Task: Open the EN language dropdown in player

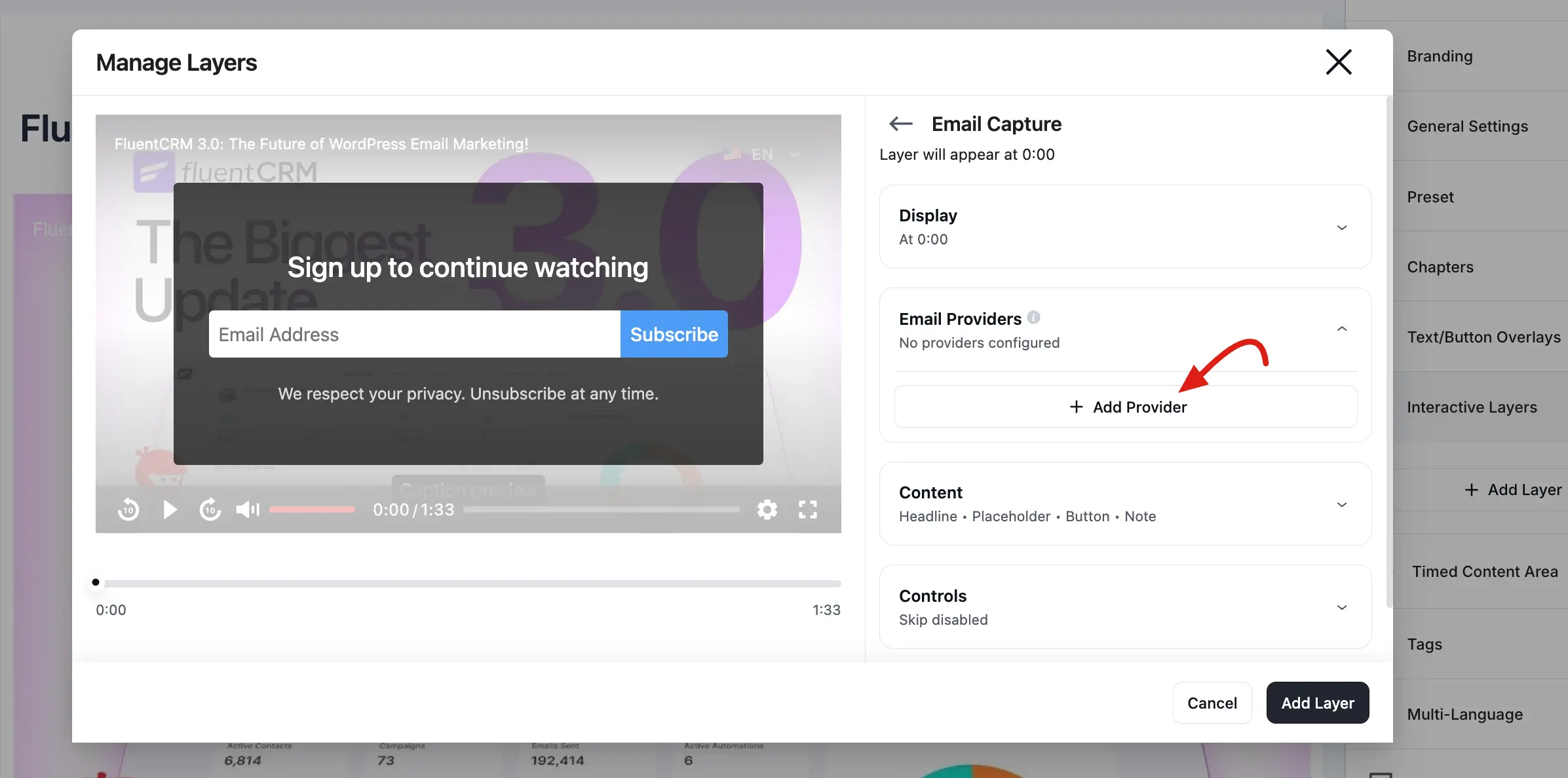Action: [761, 155]
